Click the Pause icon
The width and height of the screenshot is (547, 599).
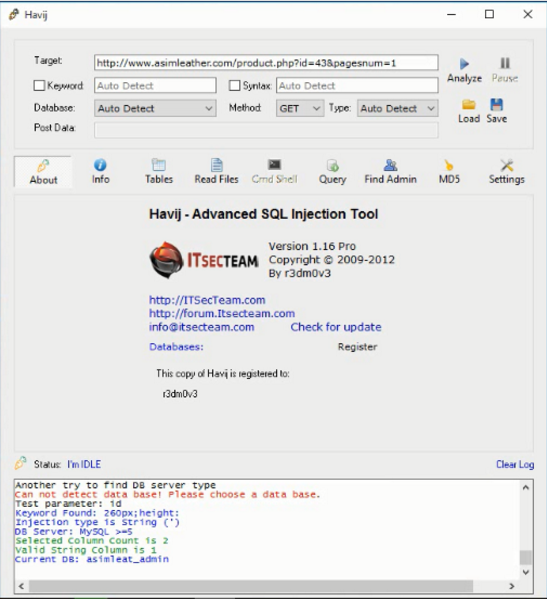tap(505, 63)
